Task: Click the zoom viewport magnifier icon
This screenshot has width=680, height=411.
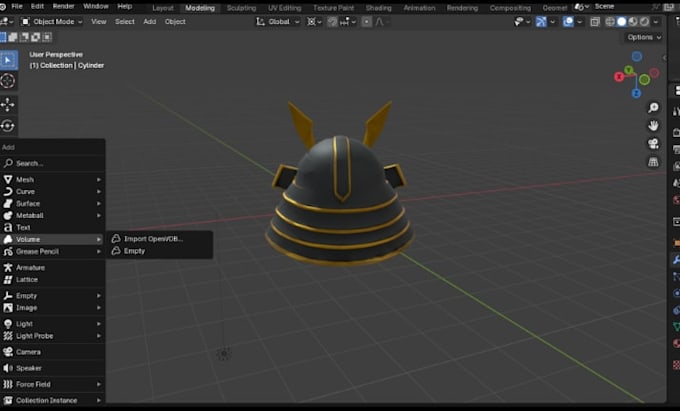Action: point(653,108)
